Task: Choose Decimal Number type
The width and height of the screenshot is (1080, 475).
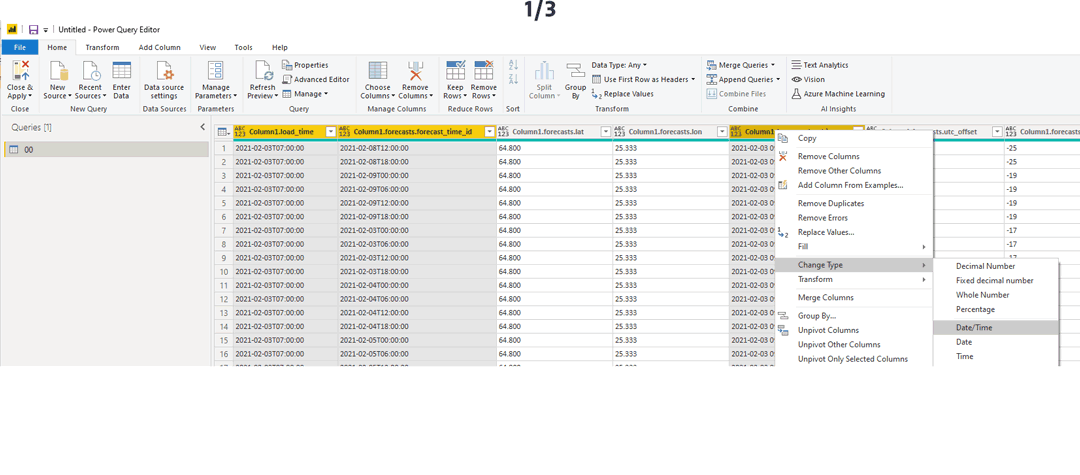Action: (x=995, y=266)
